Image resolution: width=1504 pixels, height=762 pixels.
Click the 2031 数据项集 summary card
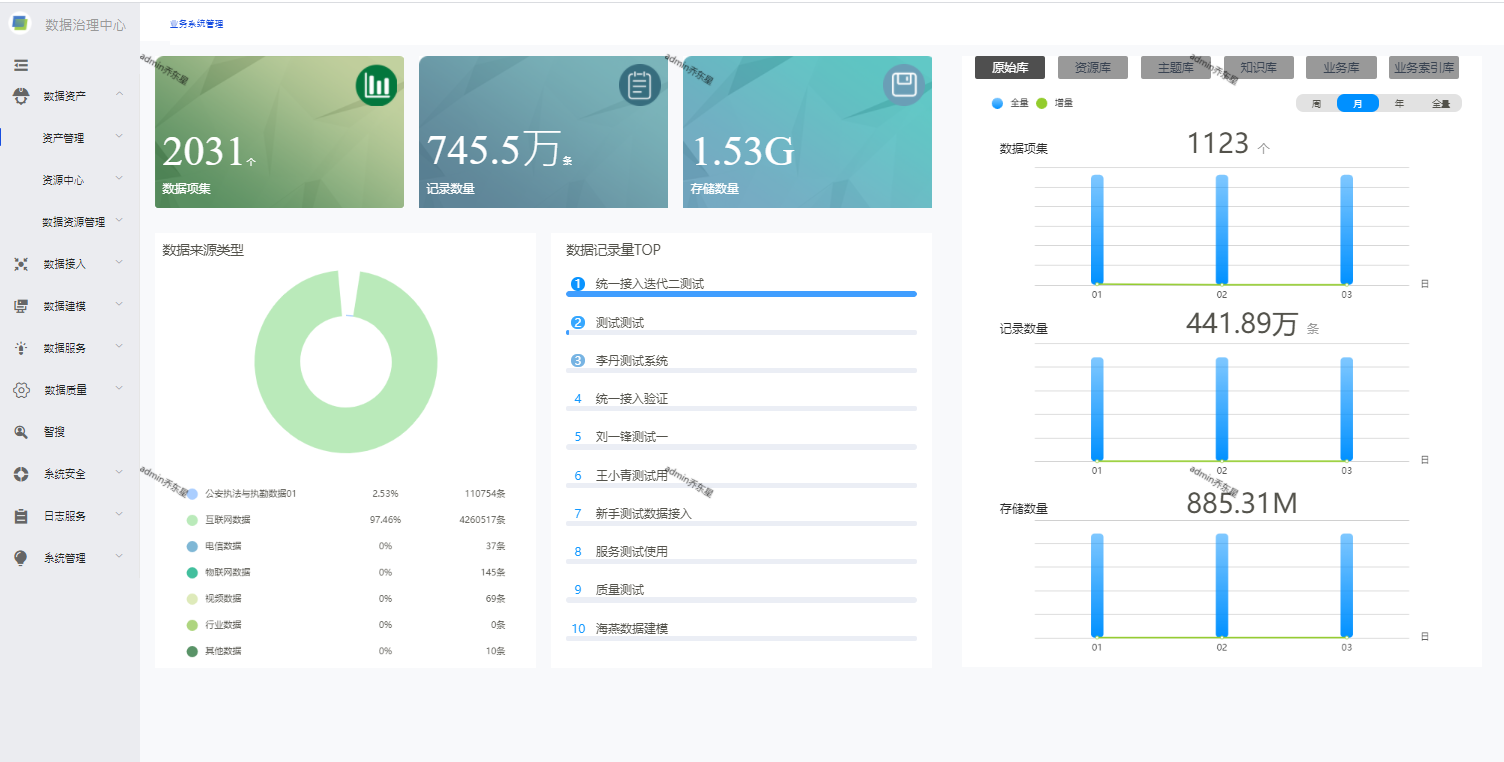pyautogui.click(x=280, y=132)
